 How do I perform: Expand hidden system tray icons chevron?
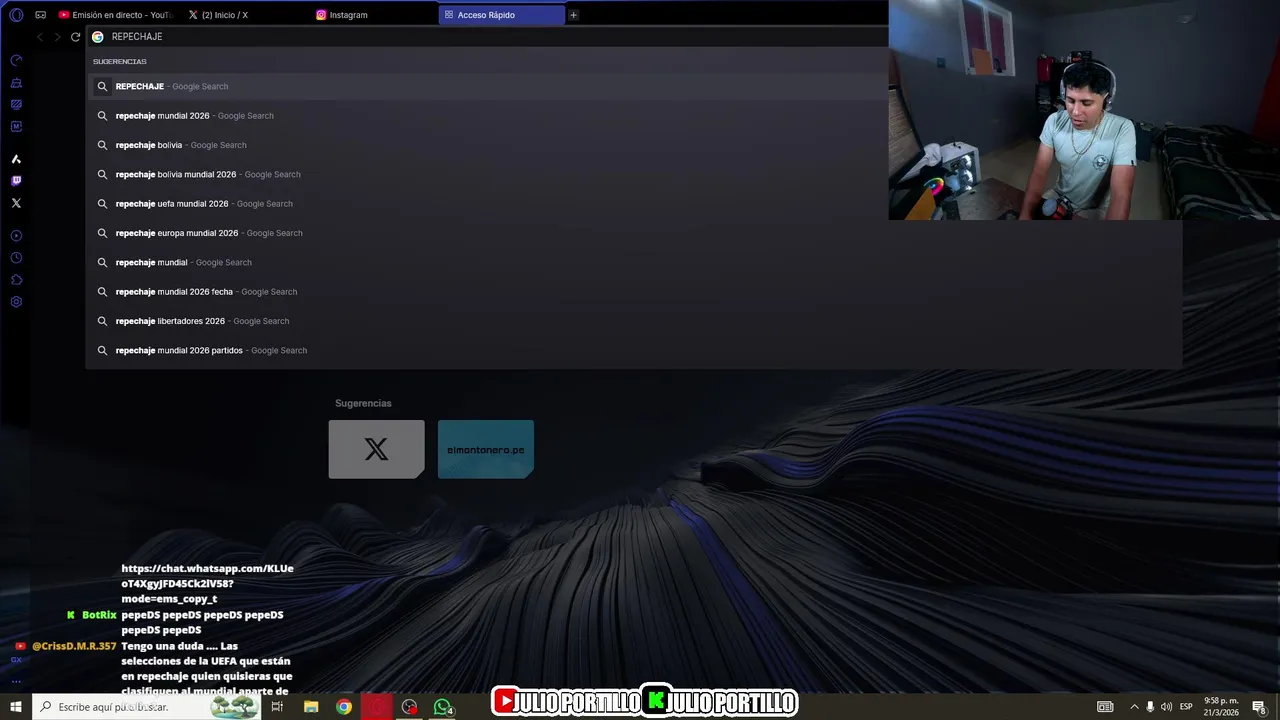(x=1134, y=707)
